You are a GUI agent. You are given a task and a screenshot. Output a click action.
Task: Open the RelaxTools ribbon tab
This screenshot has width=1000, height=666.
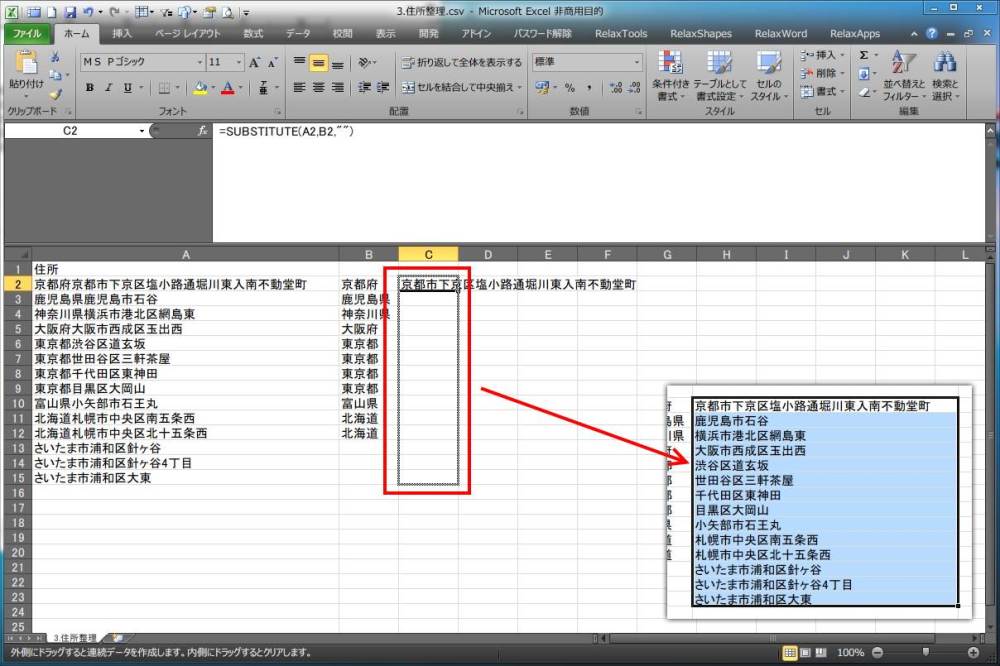coord(620,33)
